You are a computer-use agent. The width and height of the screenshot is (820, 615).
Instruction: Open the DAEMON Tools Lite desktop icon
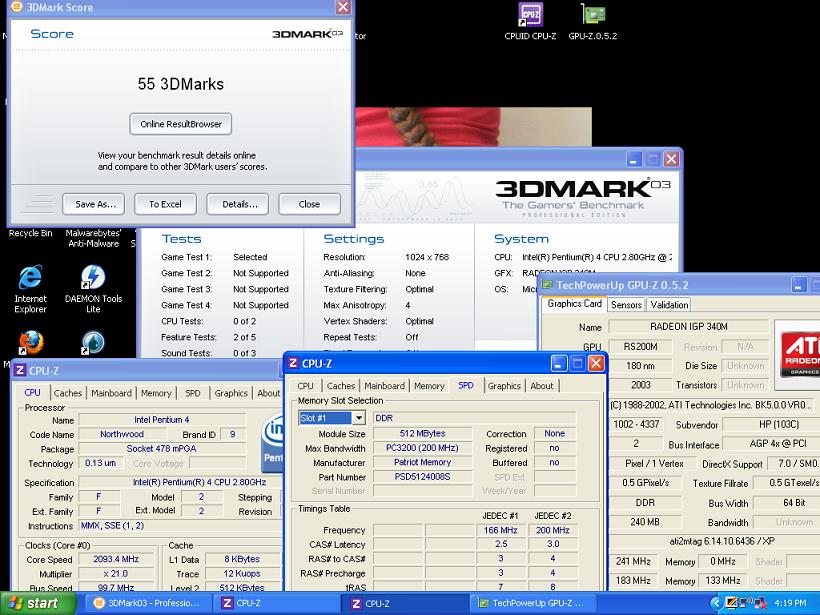tap(93, 277)
